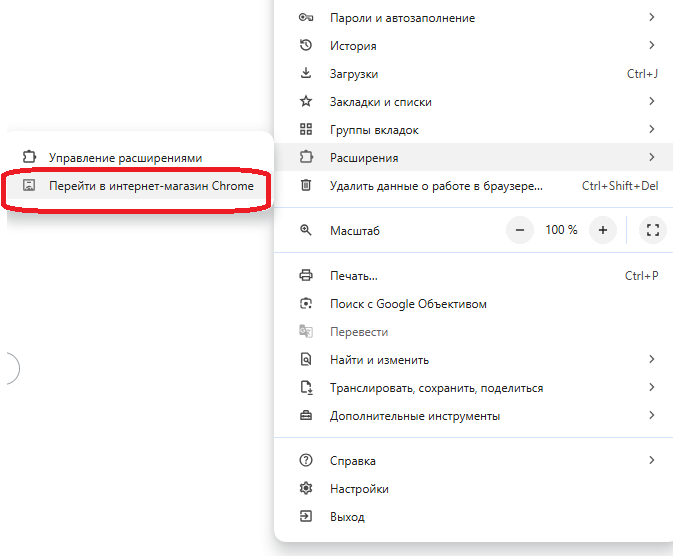
Task: Choose Выход to exit the browser
Action: tap(347, 517)
